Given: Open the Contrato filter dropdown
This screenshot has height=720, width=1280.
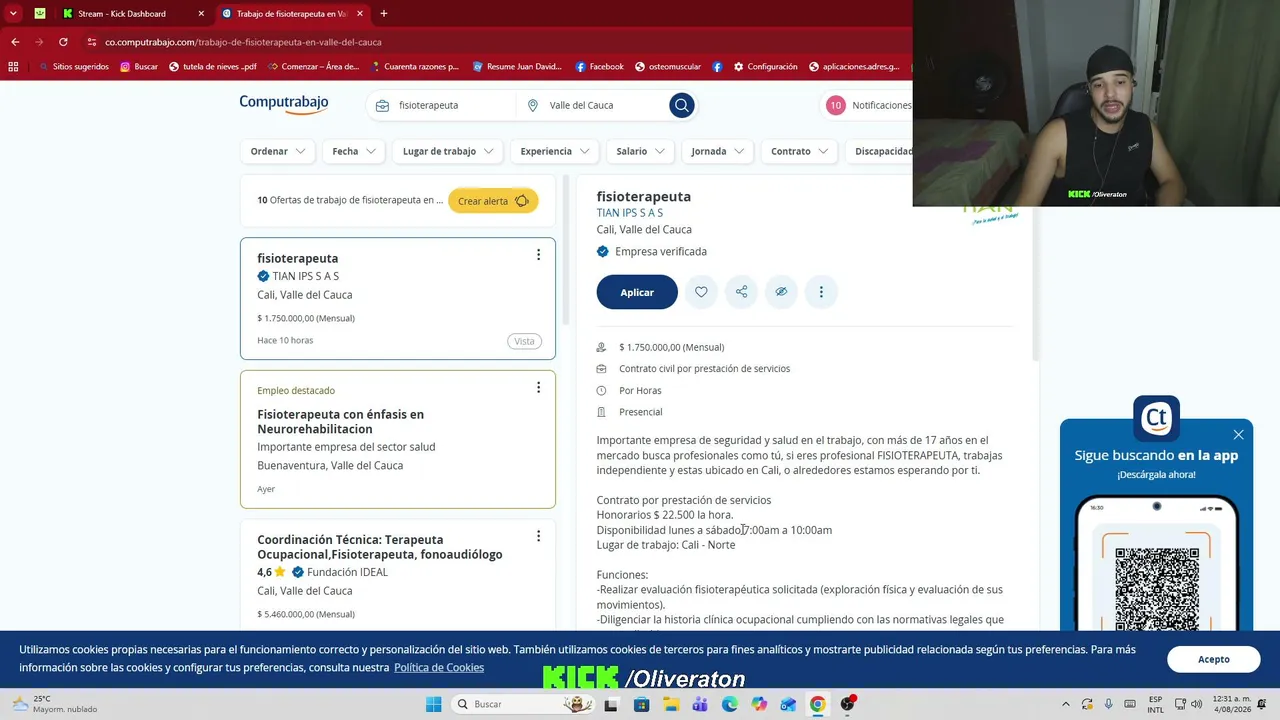Looking at the screenshot, I should click(799, 151).
